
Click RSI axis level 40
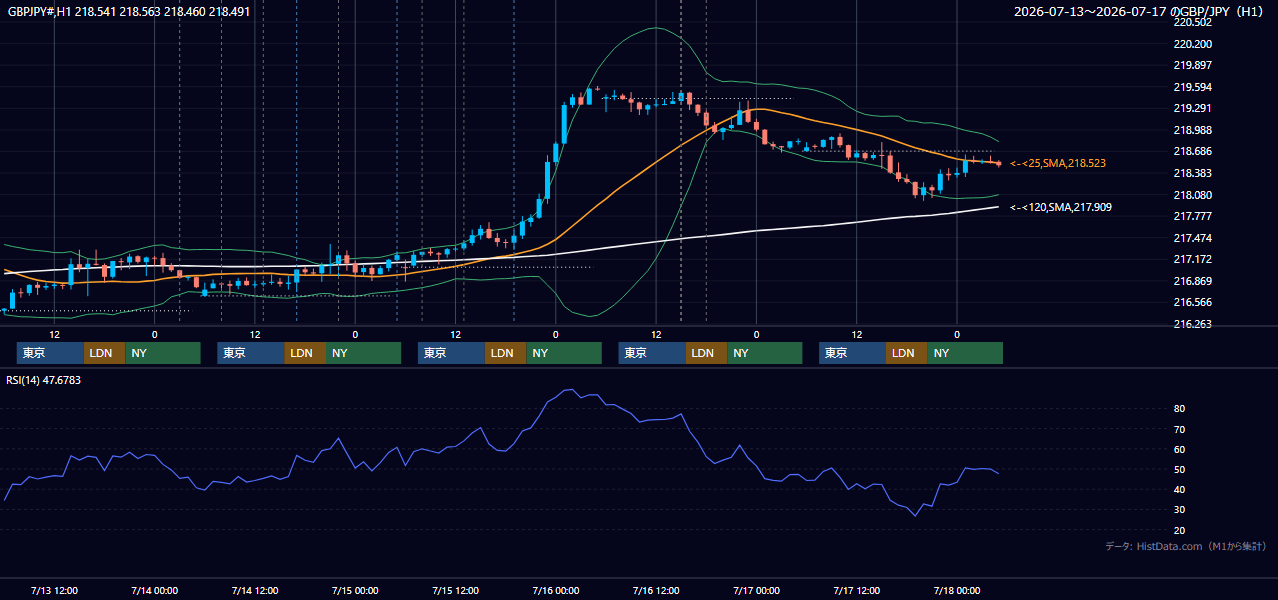click(1180, 489)
